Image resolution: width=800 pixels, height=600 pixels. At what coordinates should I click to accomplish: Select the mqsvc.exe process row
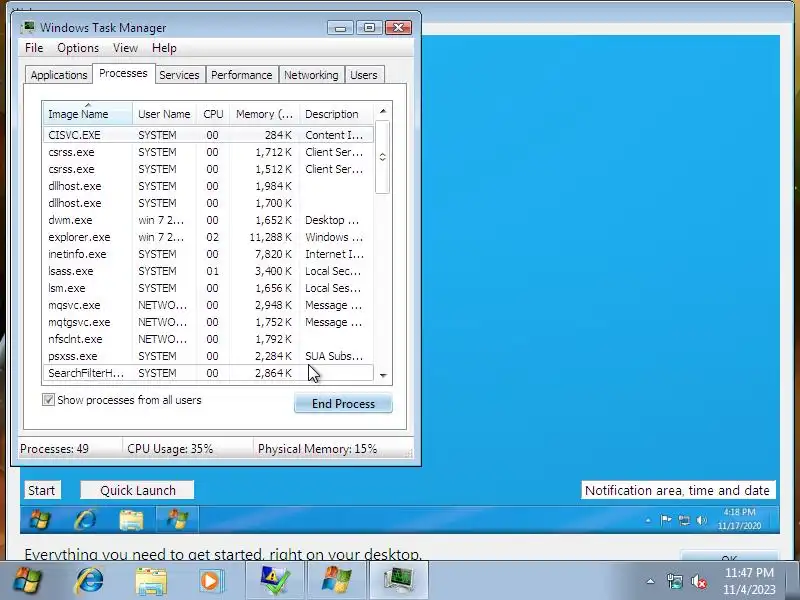pyautogui.click(x=208, y=305)
